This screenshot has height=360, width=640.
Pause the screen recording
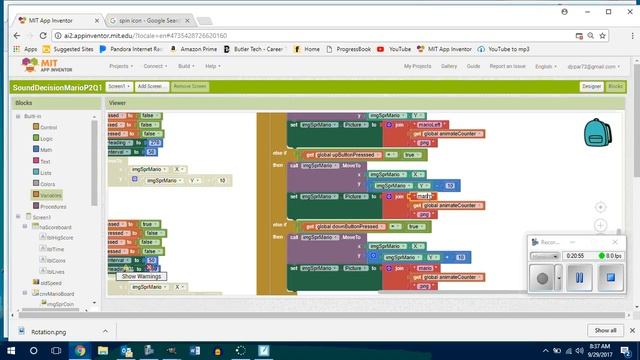point(579,278)
